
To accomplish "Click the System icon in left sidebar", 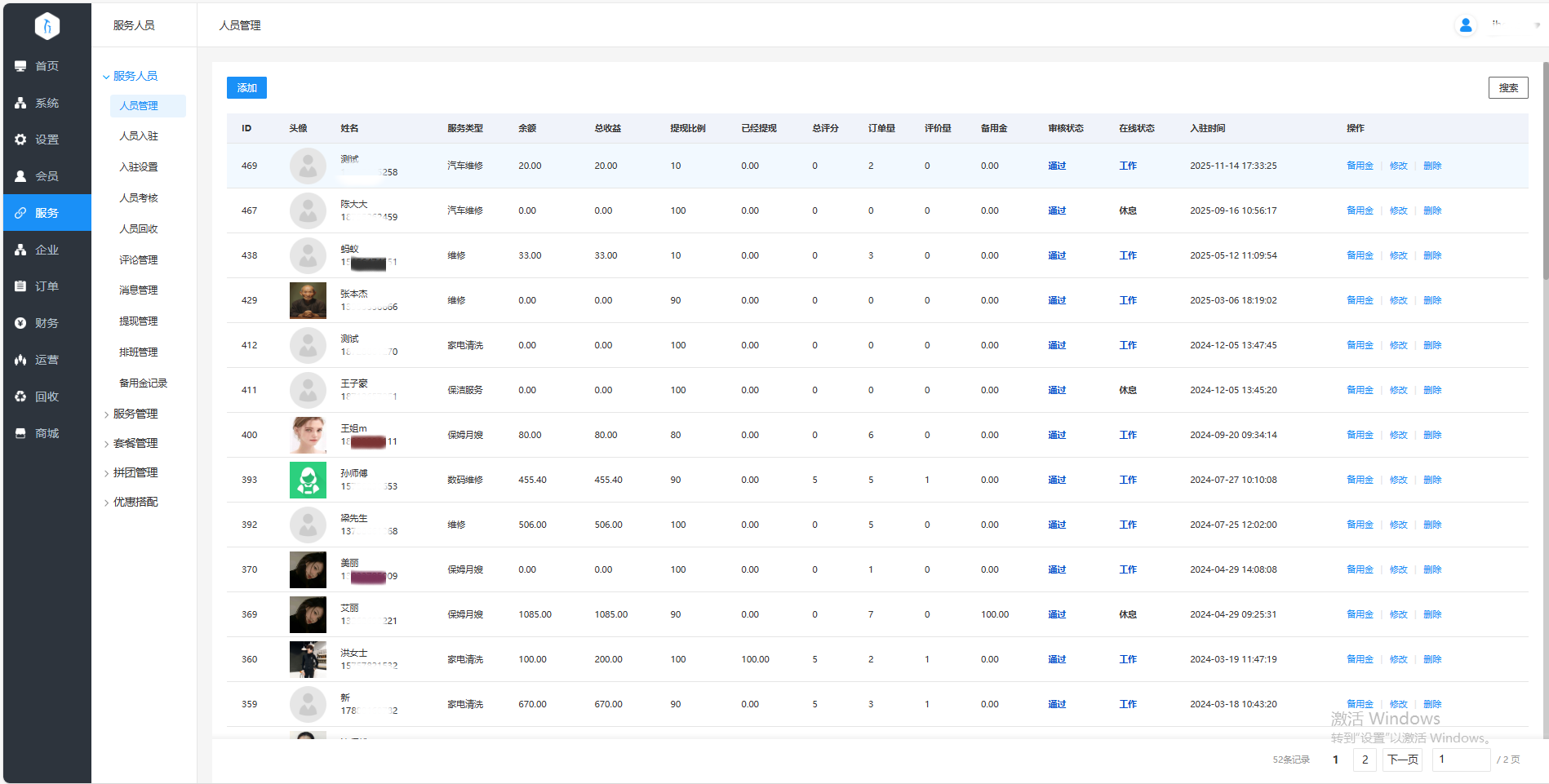I will click(20, 103).
